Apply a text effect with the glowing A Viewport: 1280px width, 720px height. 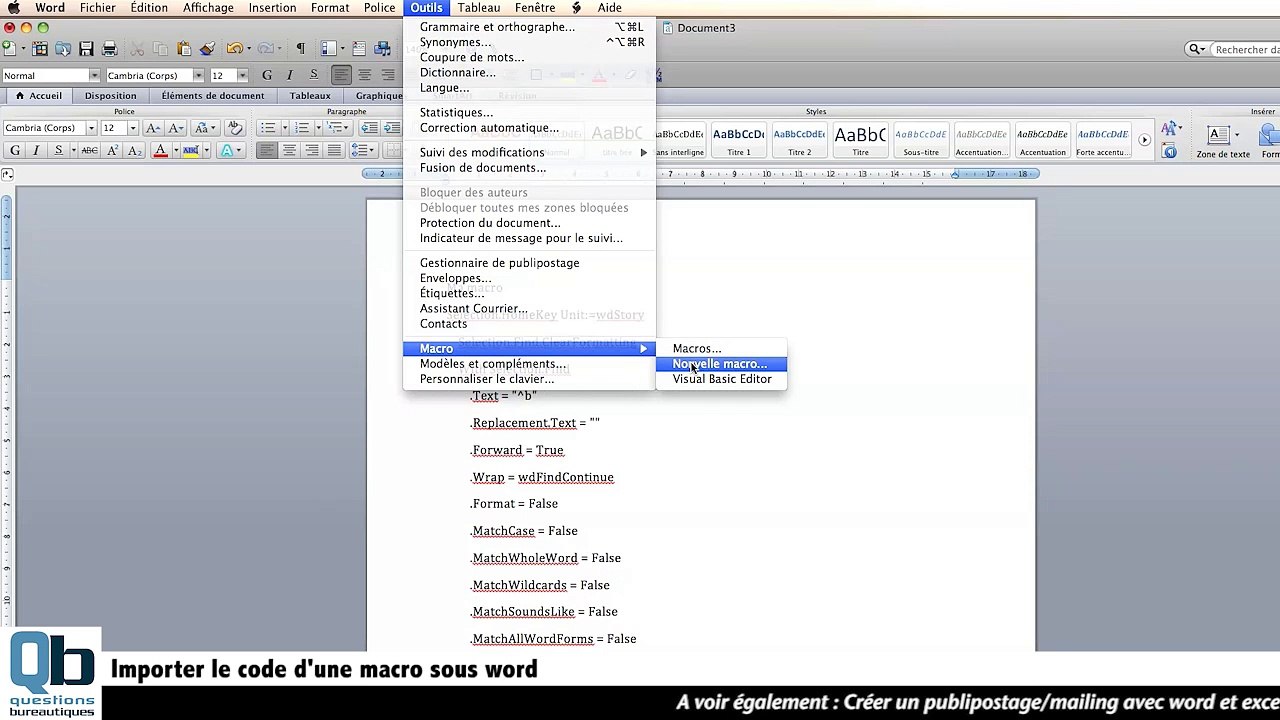[227, 151]
